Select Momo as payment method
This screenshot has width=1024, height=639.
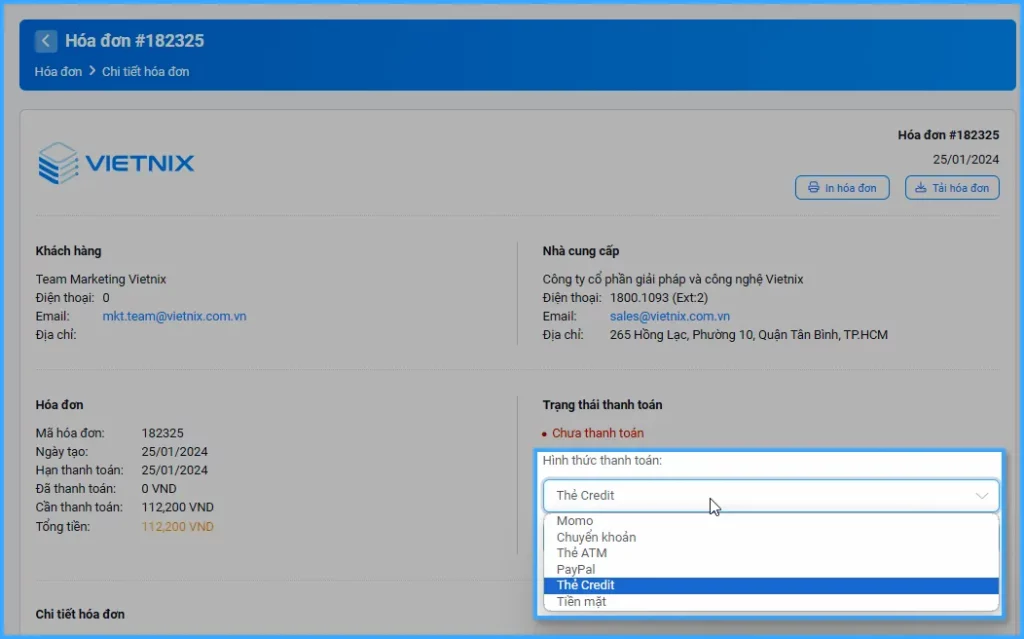(575, 521)
